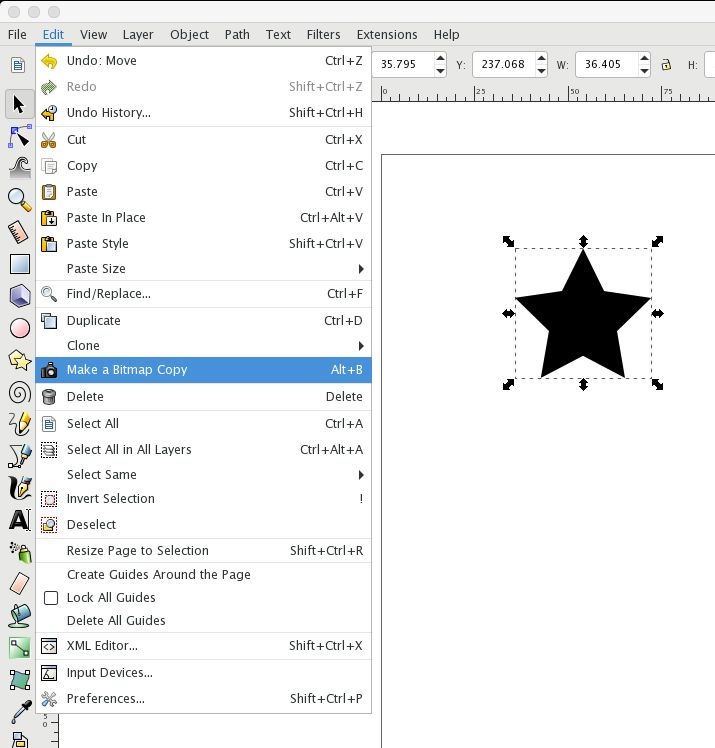Image resolution: width=715 pixels, height=748 pixels.
Task: Select the Gradient tool
Action: click(x=19, y=647)
